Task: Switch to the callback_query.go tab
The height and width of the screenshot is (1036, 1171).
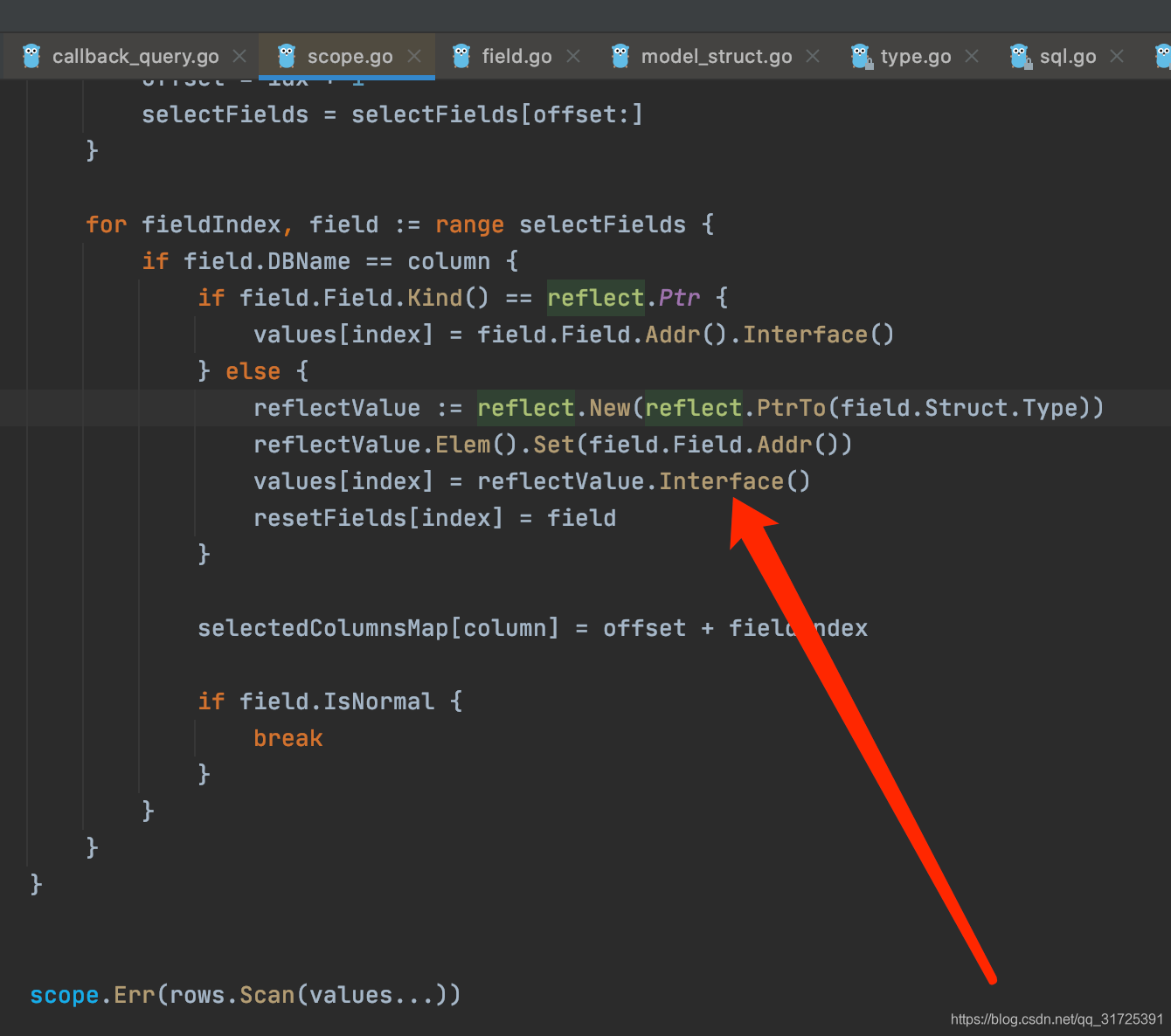Action: [x=135, y=55]
